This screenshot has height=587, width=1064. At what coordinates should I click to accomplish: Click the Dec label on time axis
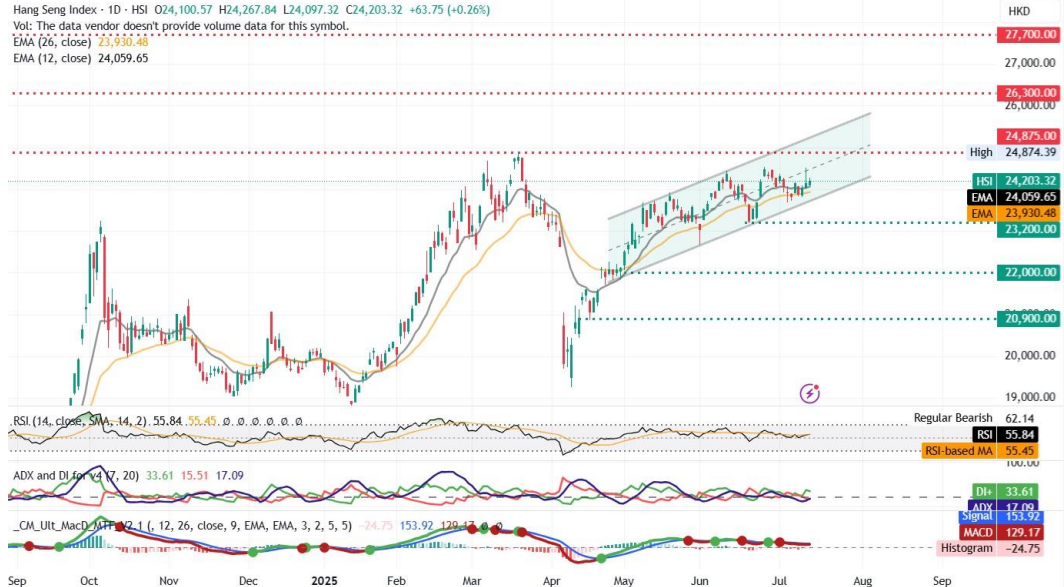(x=248, y=581)
